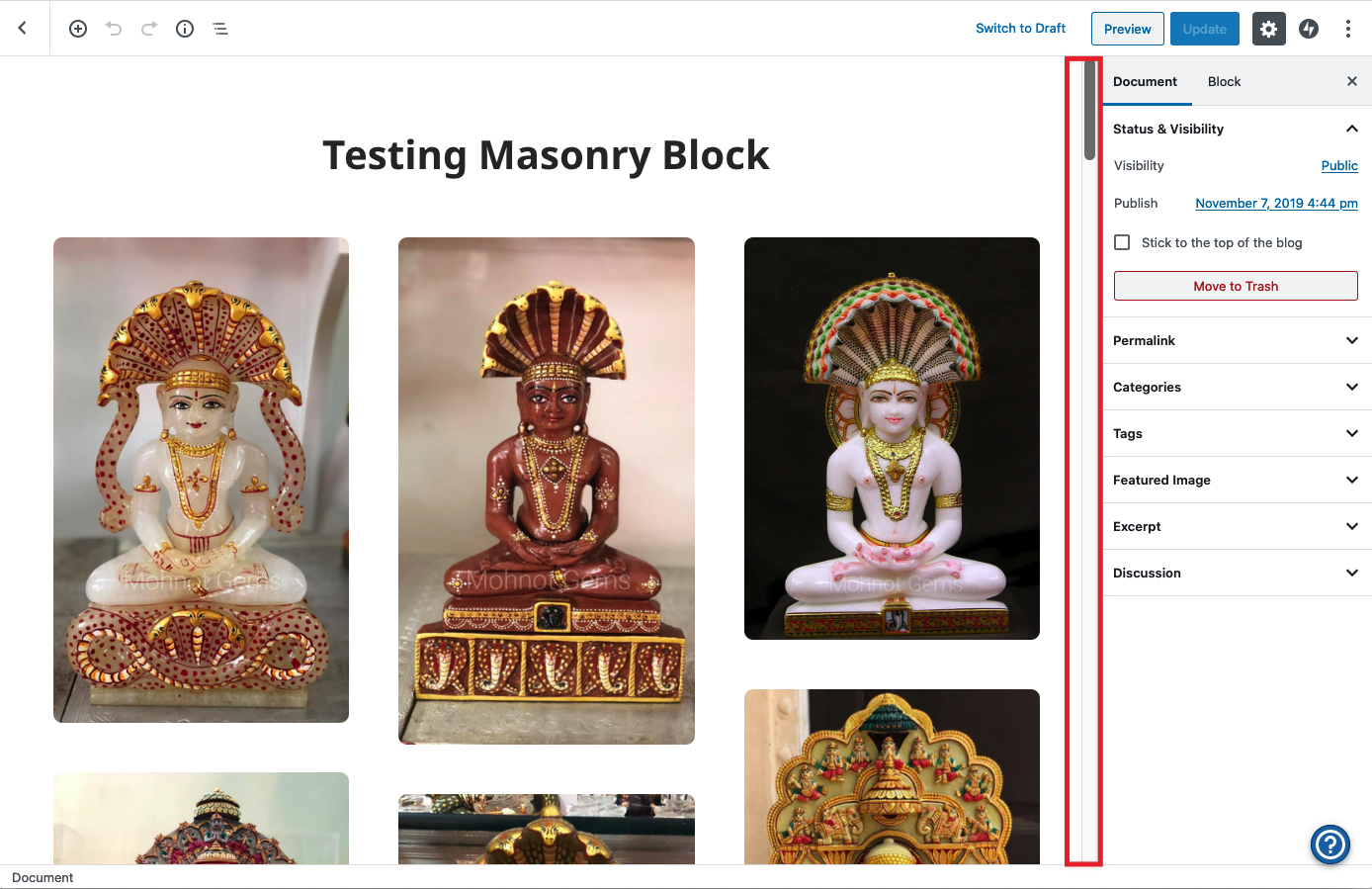Image resolution: width=1372 pixels, height=889 pixels.
Task: Click the Document breadcrumb in footer
Action: coord(43,877)
